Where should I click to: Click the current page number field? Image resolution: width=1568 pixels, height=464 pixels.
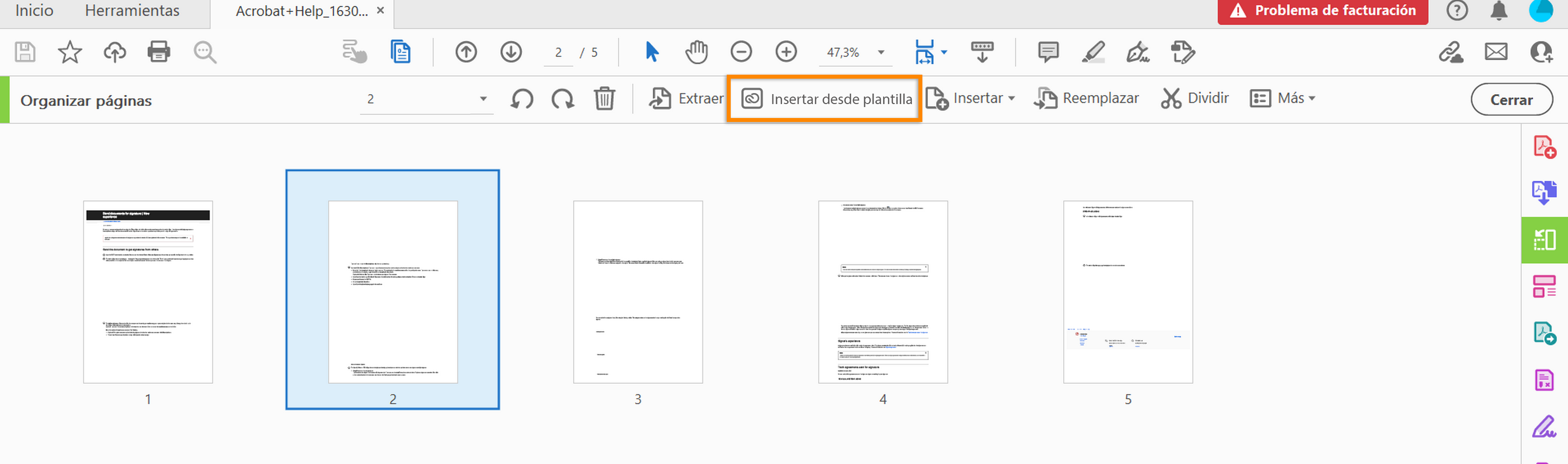click(558, 53)
